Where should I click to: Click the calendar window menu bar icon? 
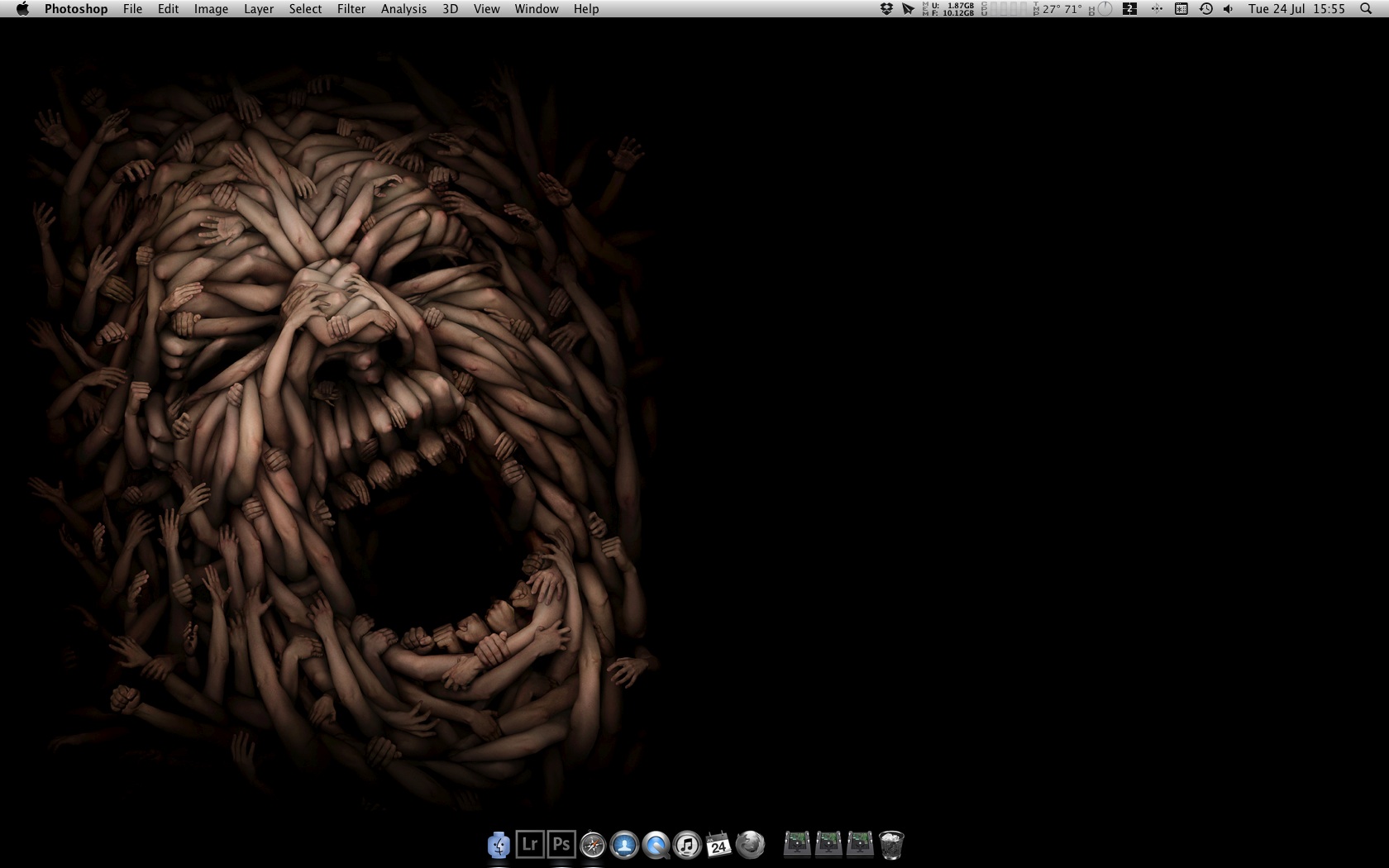1181,9
